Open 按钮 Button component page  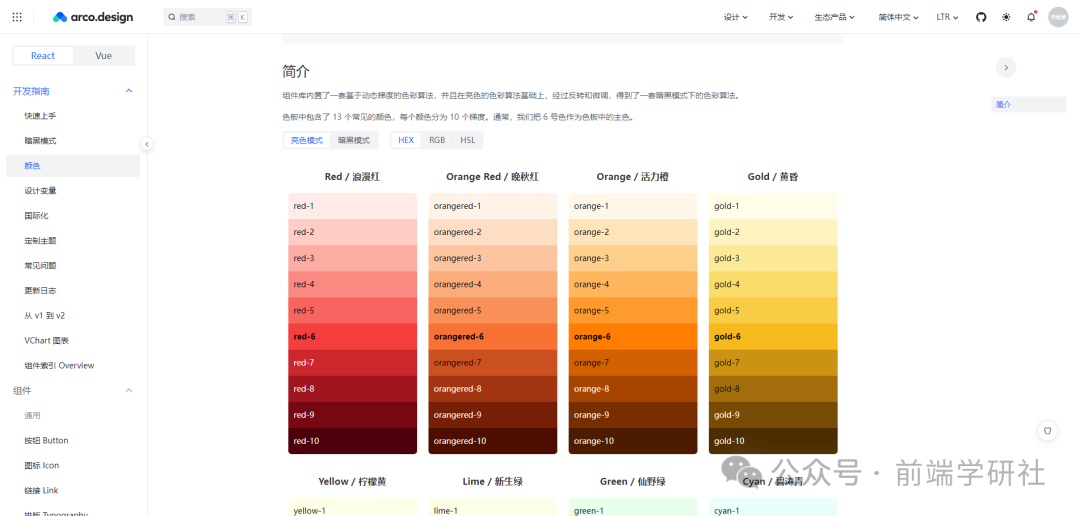[x=73, y=440]
